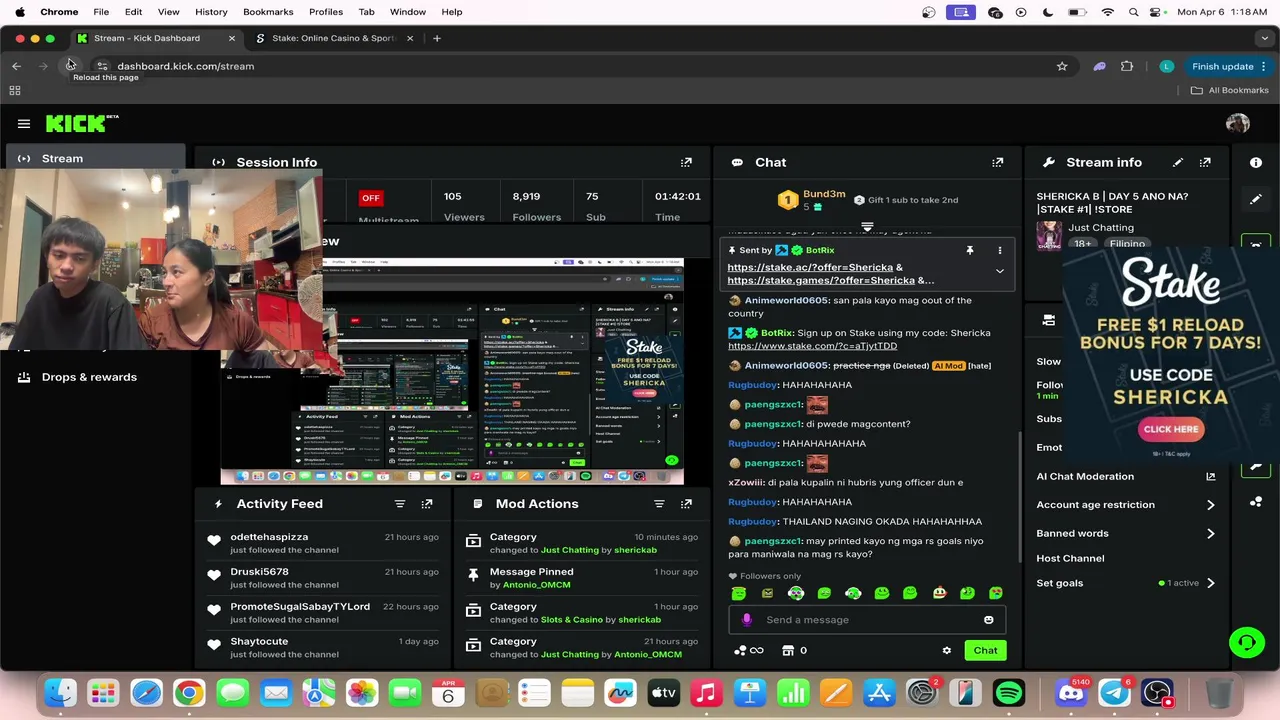Pop out the Chat panel
1280x720 pixels.
tap(997, 162)
